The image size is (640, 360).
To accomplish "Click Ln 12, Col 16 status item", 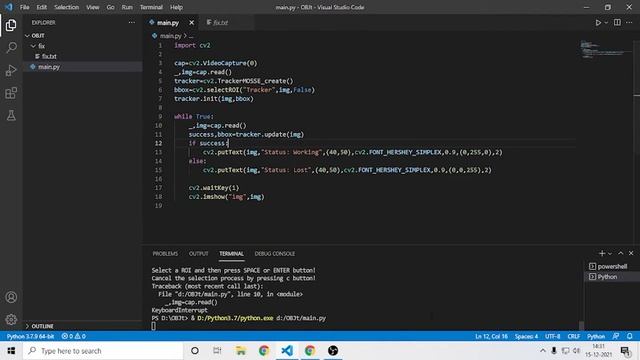I will pos(491,336).
